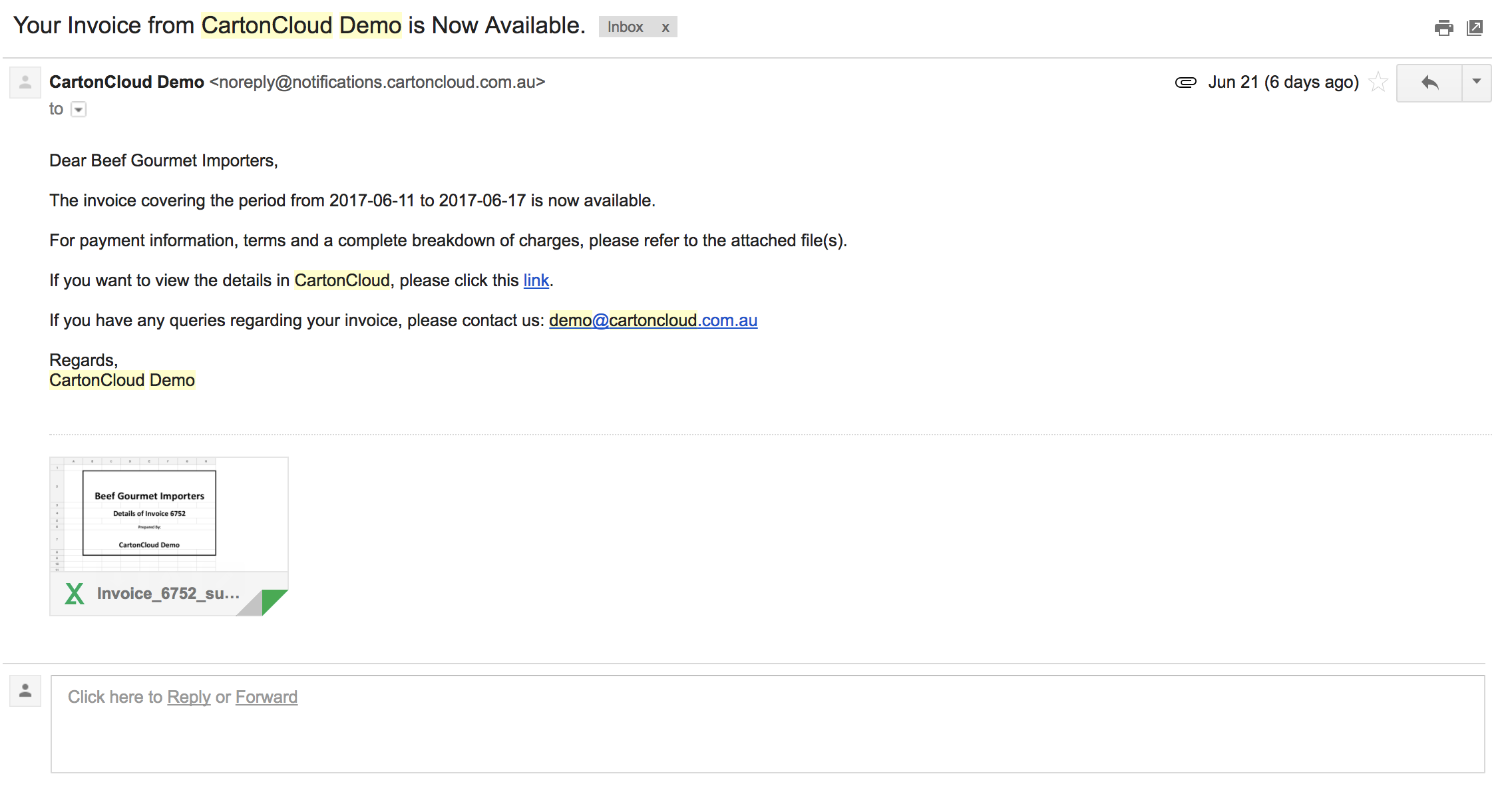The image size is (1512, 796).
Task: Open the email in a new window
Action: click(x=1475, y=28)
